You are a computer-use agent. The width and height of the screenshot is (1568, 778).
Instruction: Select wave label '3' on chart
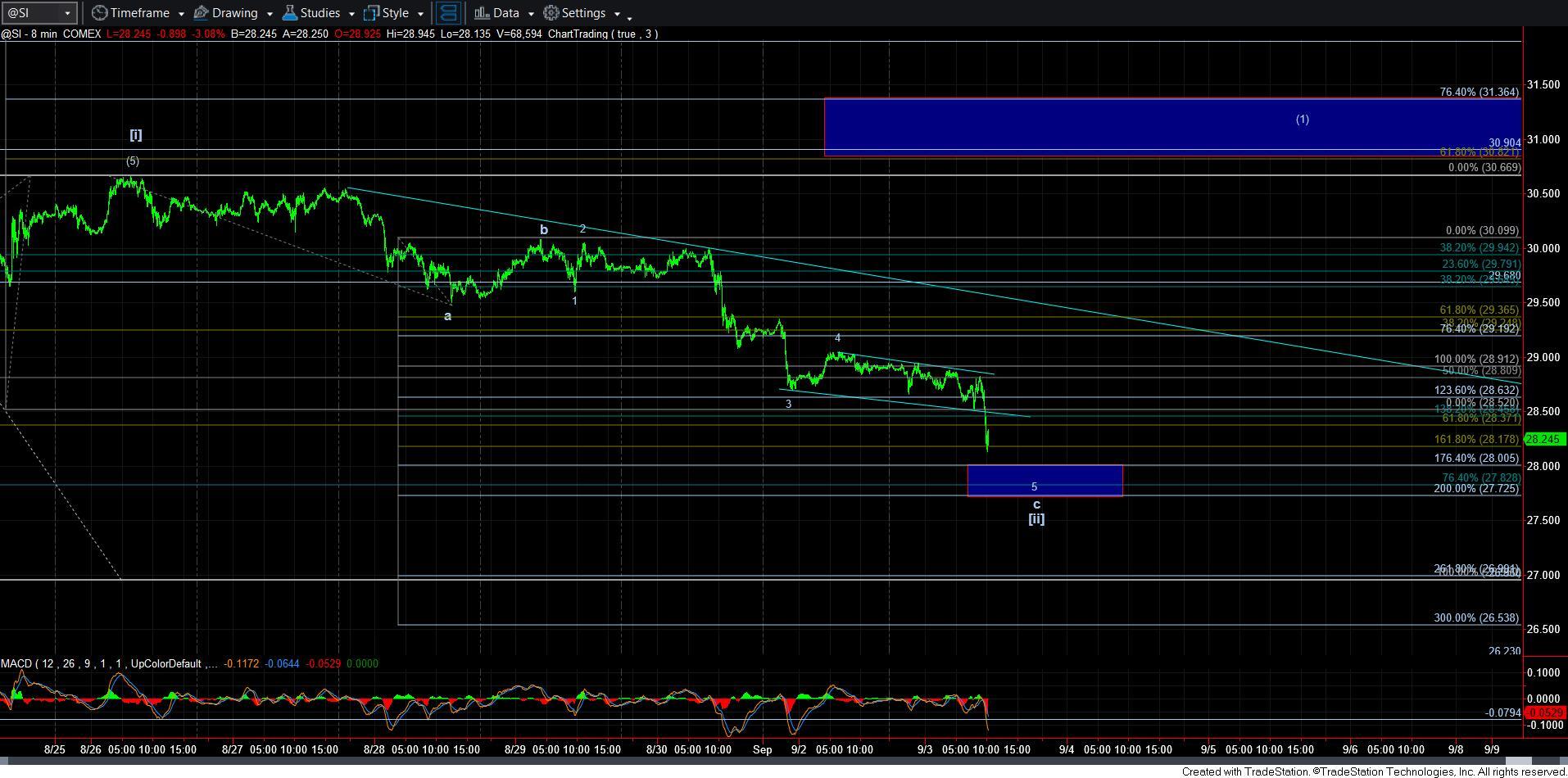(x=788, y=404)
